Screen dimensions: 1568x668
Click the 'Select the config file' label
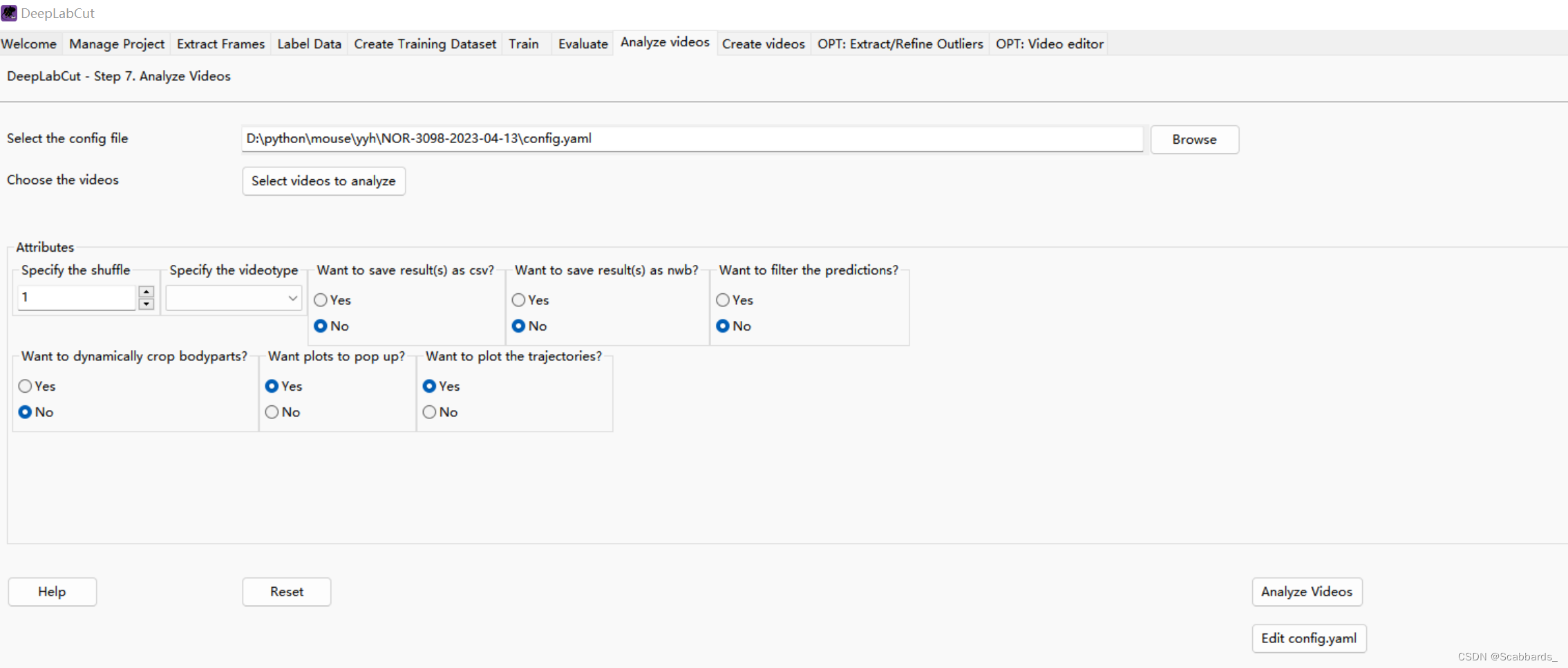[x=68, y=138]
